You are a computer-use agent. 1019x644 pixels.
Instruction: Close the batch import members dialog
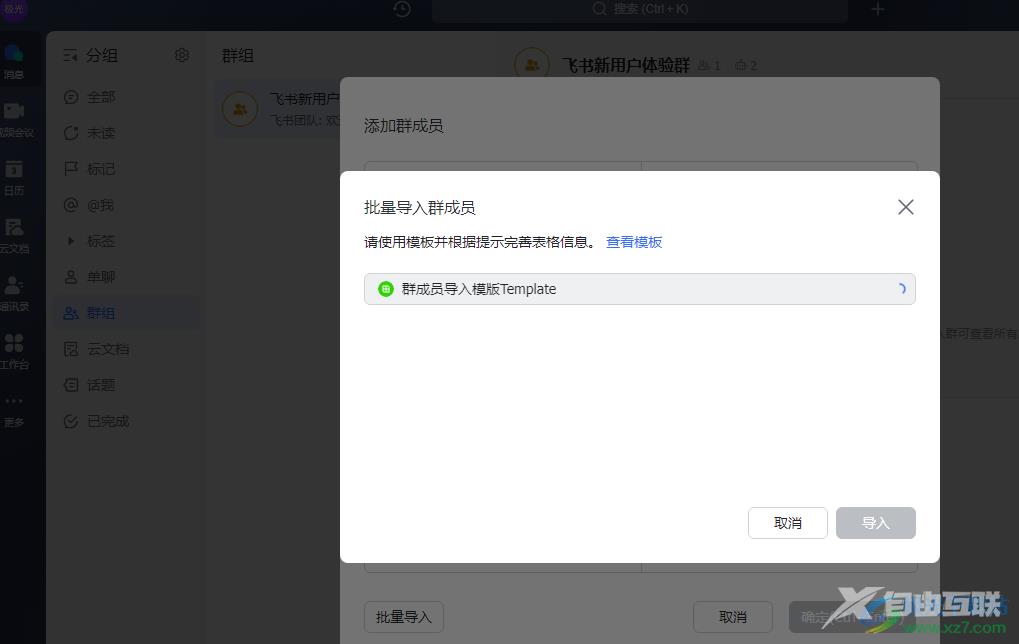905,207
